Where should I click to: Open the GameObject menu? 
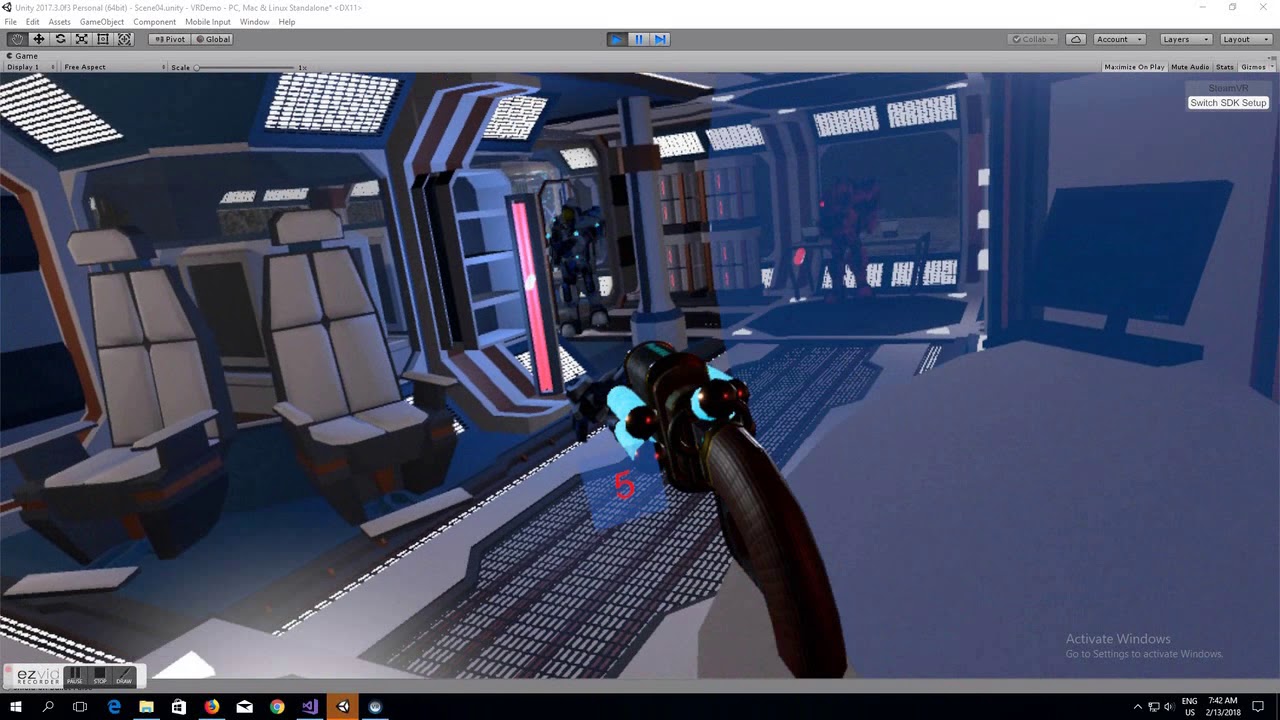pyautogui.click(x=102, y=22)
